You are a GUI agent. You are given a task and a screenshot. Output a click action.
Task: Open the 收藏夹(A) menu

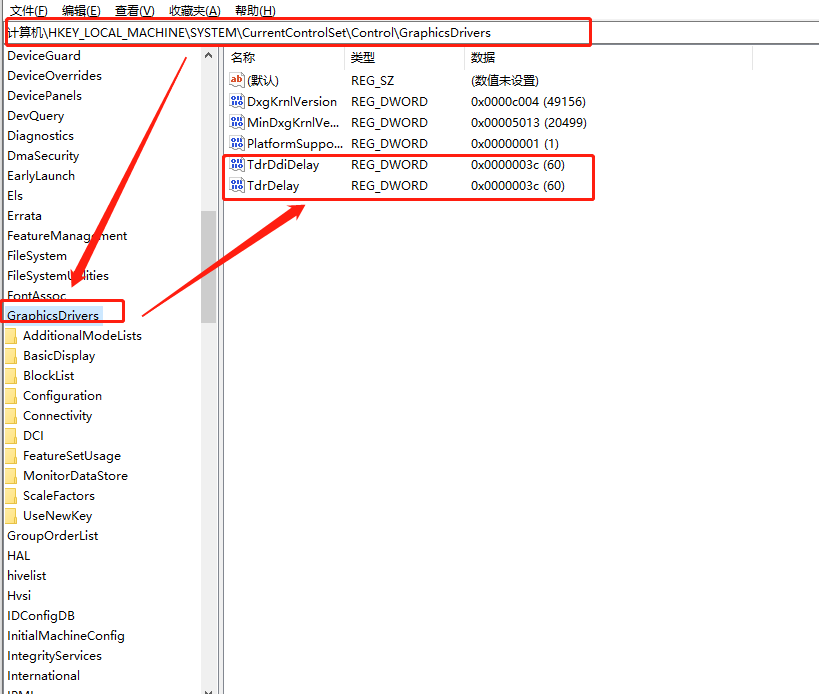pos(195,10)
